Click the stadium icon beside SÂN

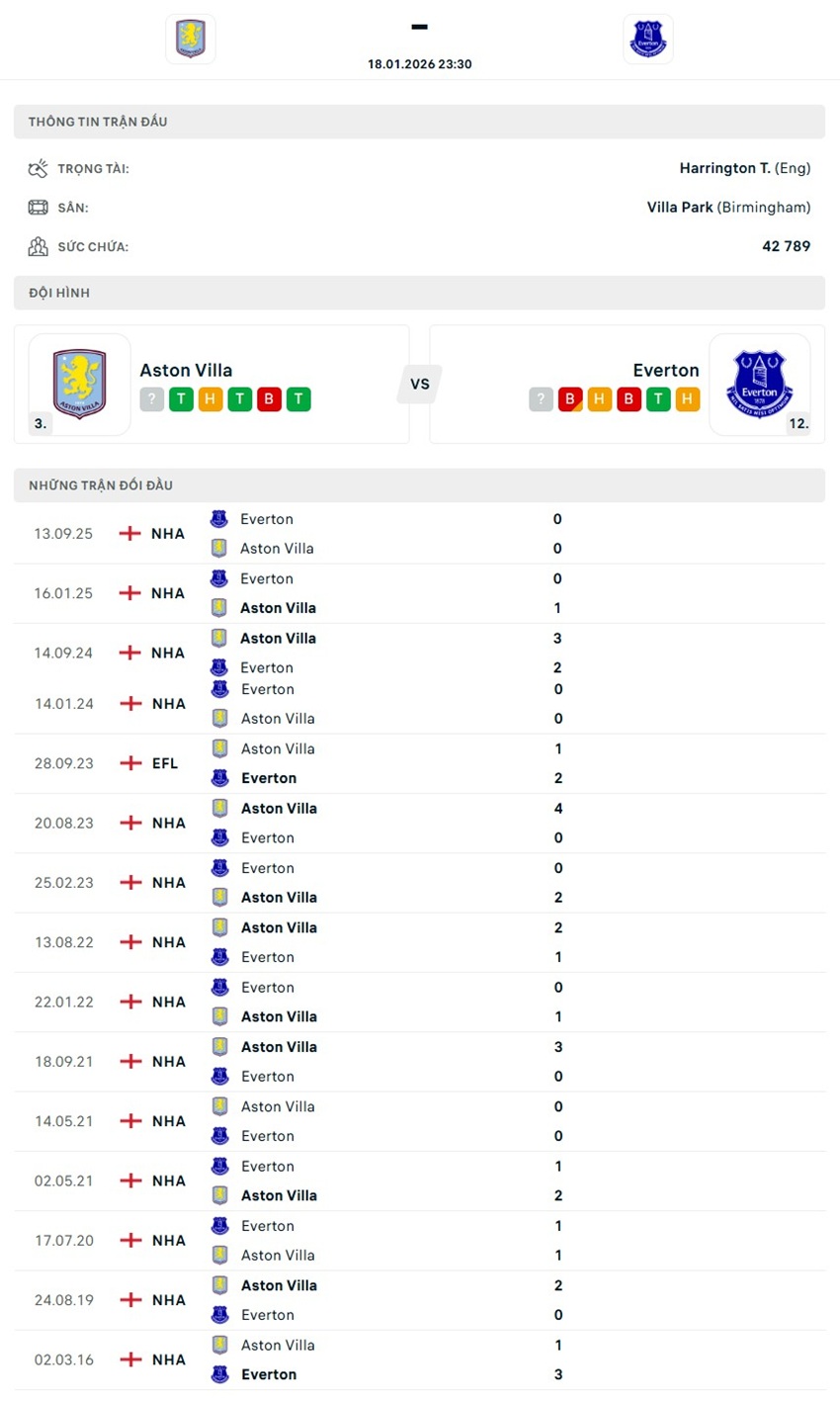pos(37,207)
